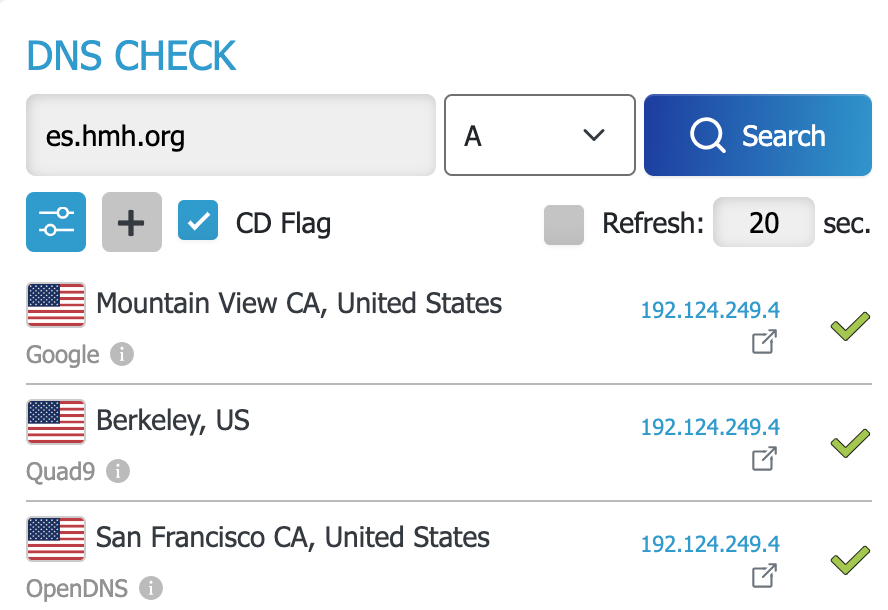Screen dimensions: 888x610
Task: Click the plus add-server button
Action: pyautogui.click(x=131, y=222)
